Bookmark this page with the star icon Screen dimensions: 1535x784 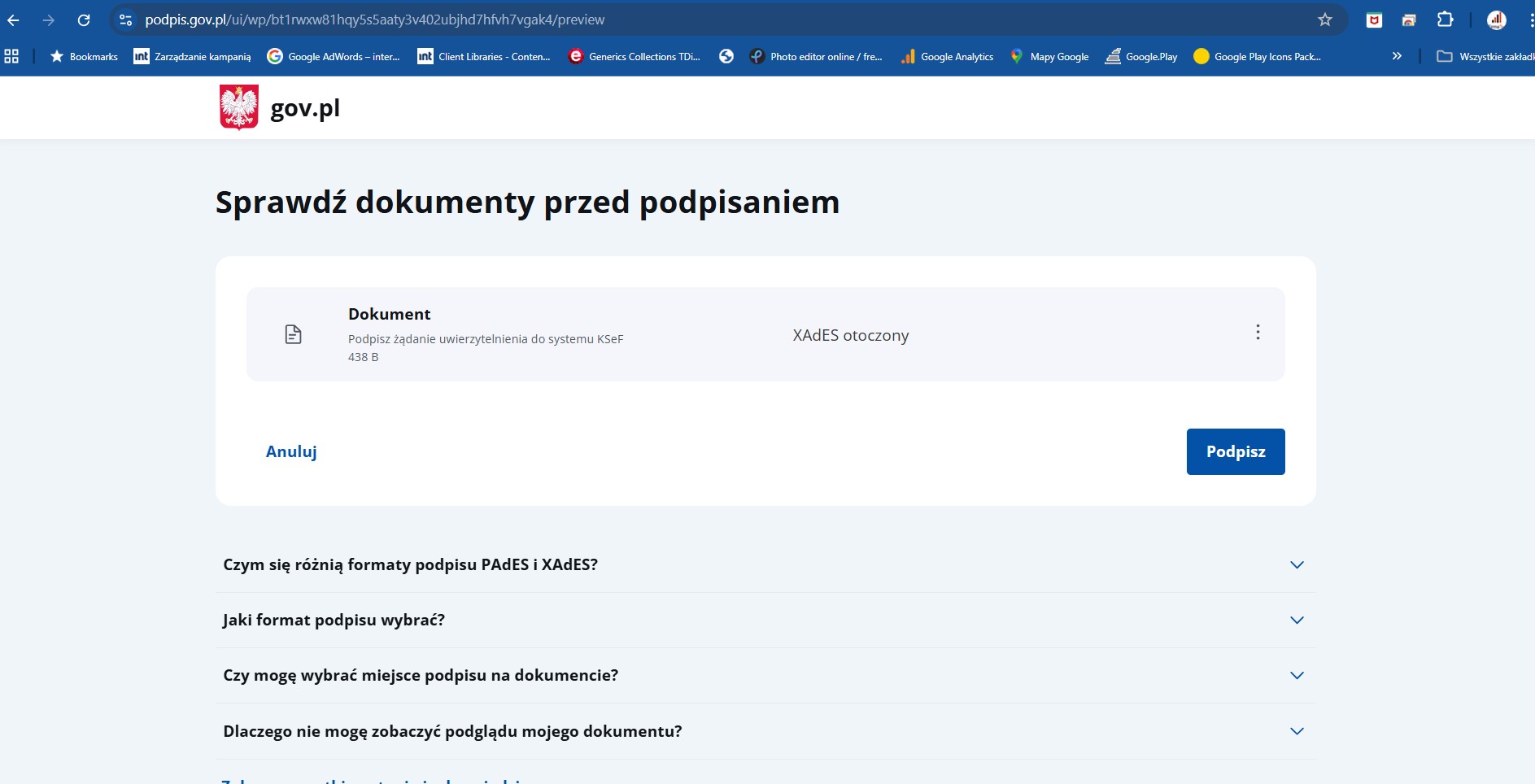[x=1325, y=20]
